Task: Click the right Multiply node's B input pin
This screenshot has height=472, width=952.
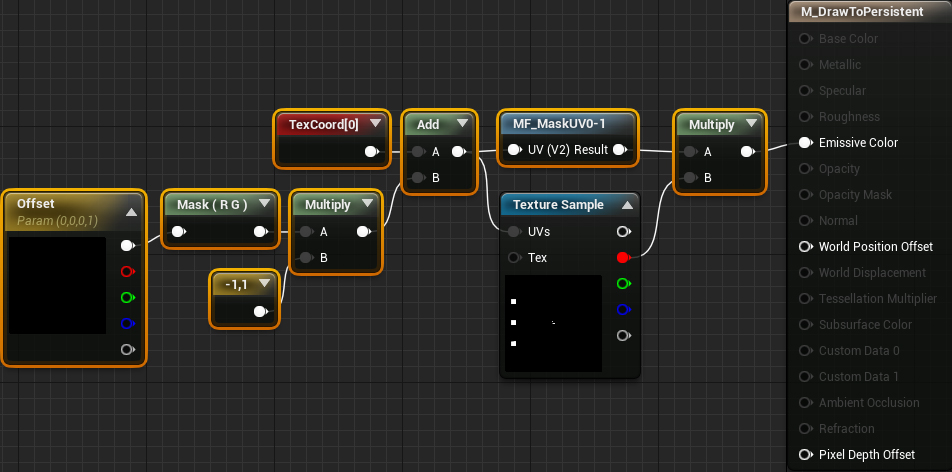Action: 690,178
